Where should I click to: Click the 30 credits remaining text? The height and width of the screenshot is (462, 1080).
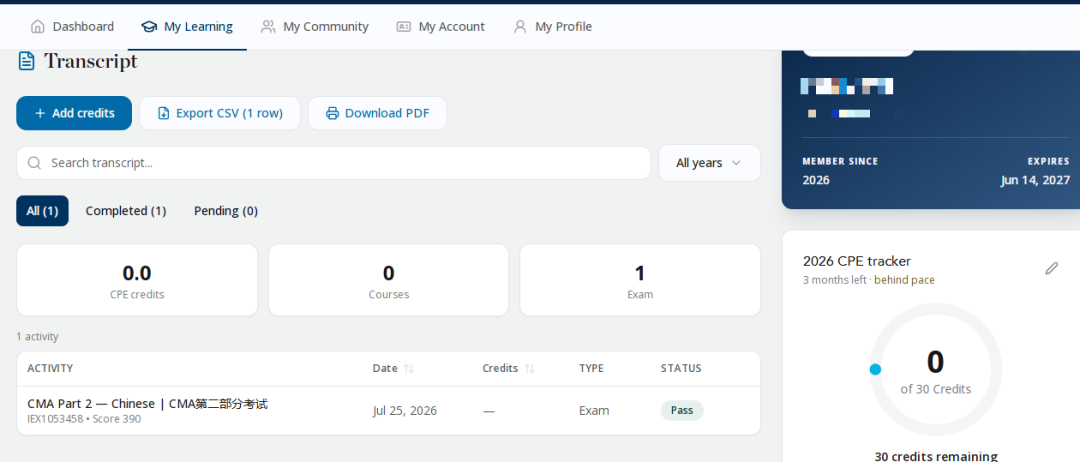[x=935, y=456]
